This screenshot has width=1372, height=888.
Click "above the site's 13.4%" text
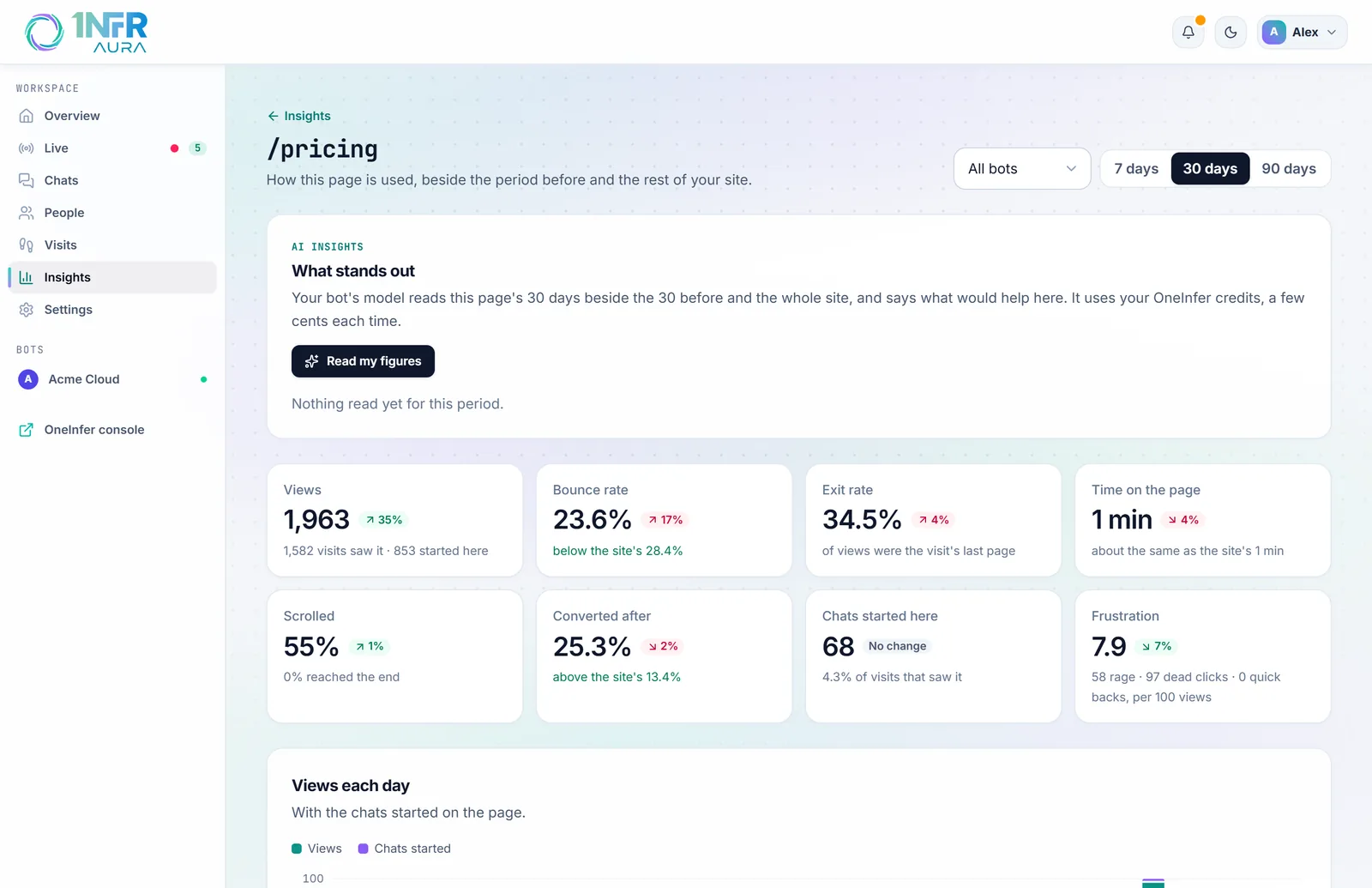click(617, 677)
